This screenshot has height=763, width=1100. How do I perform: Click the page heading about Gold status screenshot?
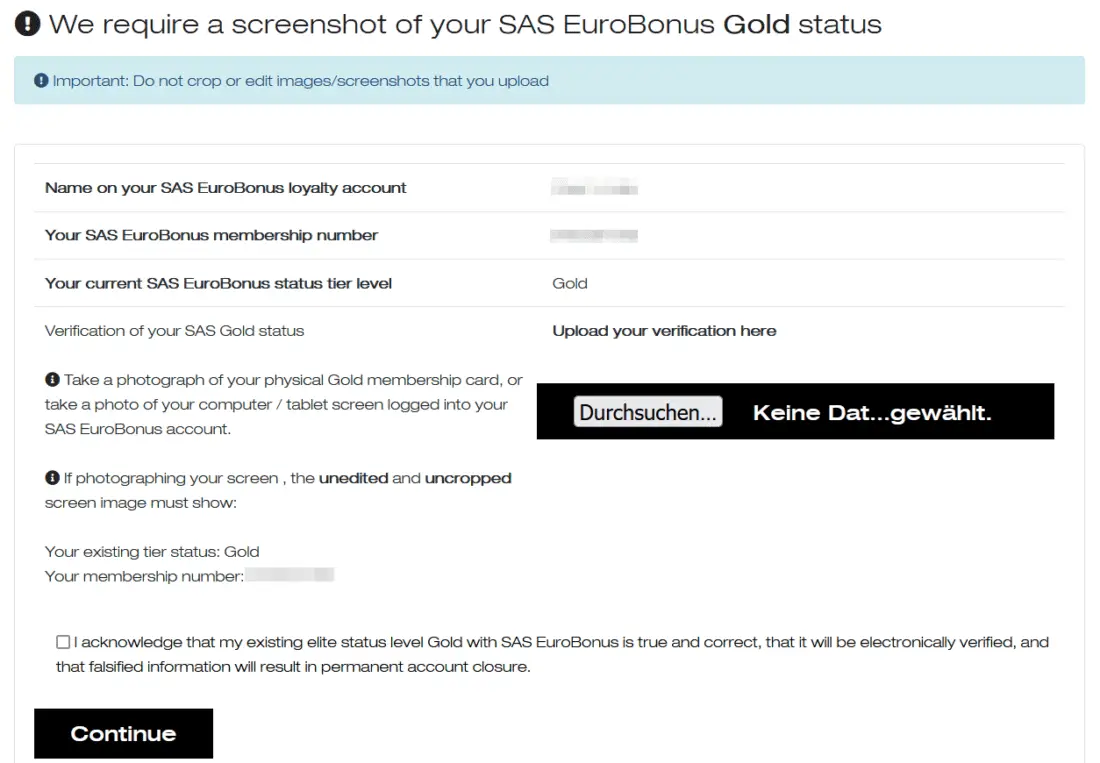click(465, 25)
